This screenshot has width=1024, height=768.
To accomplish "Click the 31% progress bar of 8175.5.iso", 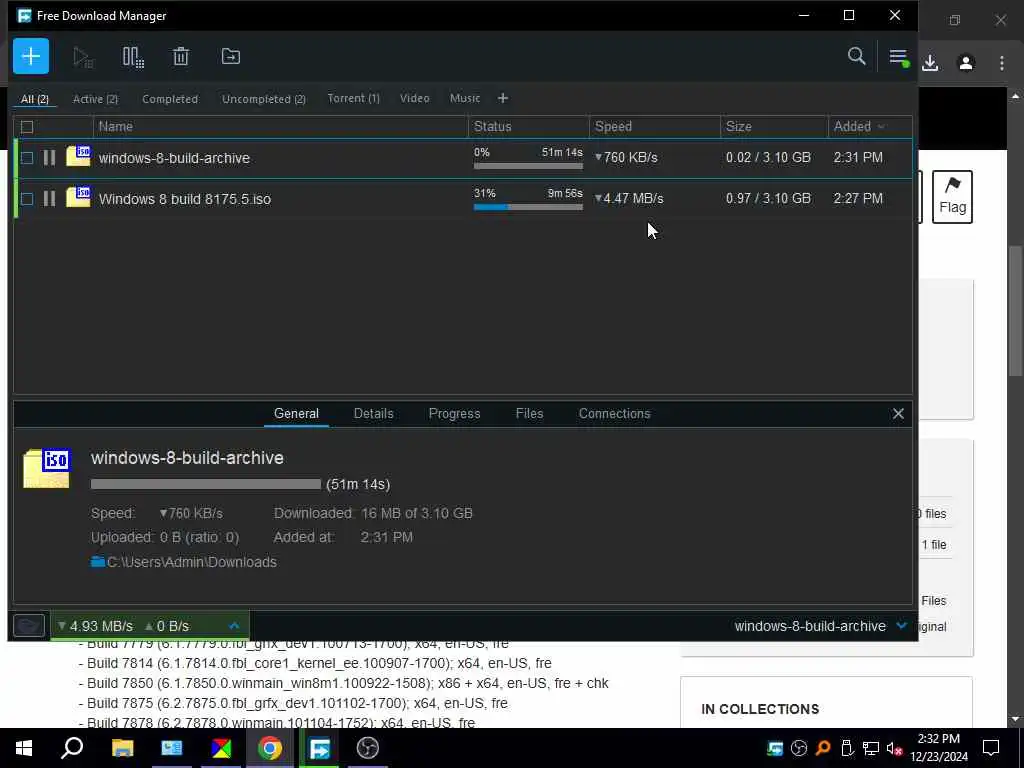I will coord(528,207).
